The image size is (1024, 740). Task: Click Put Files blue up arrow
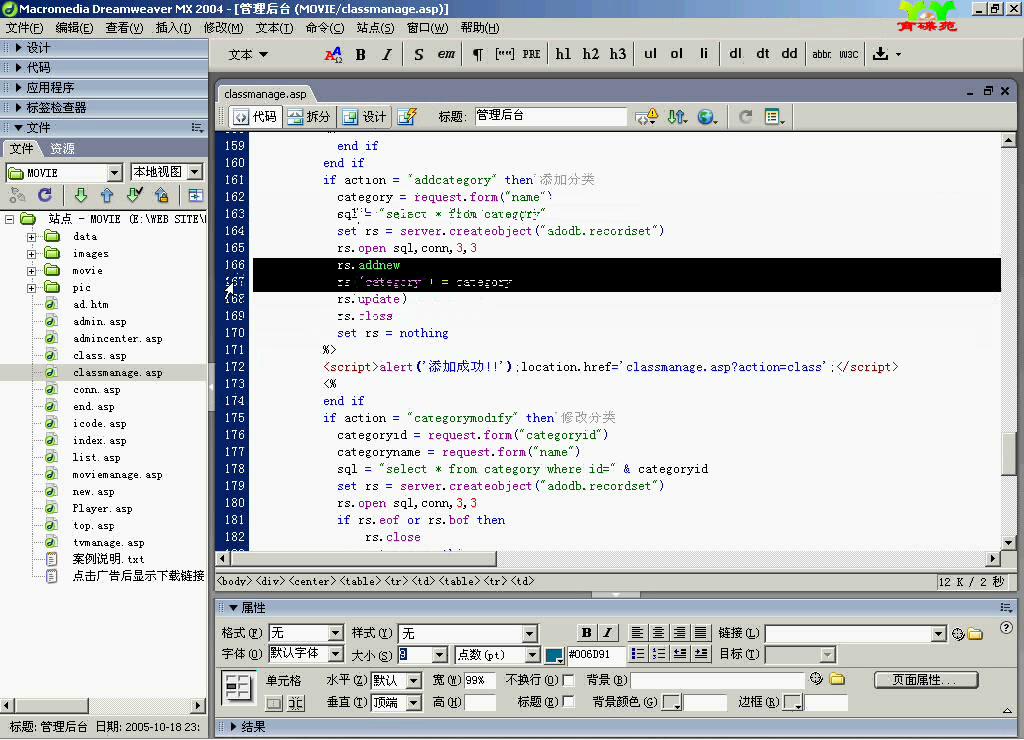coord(107,195)
